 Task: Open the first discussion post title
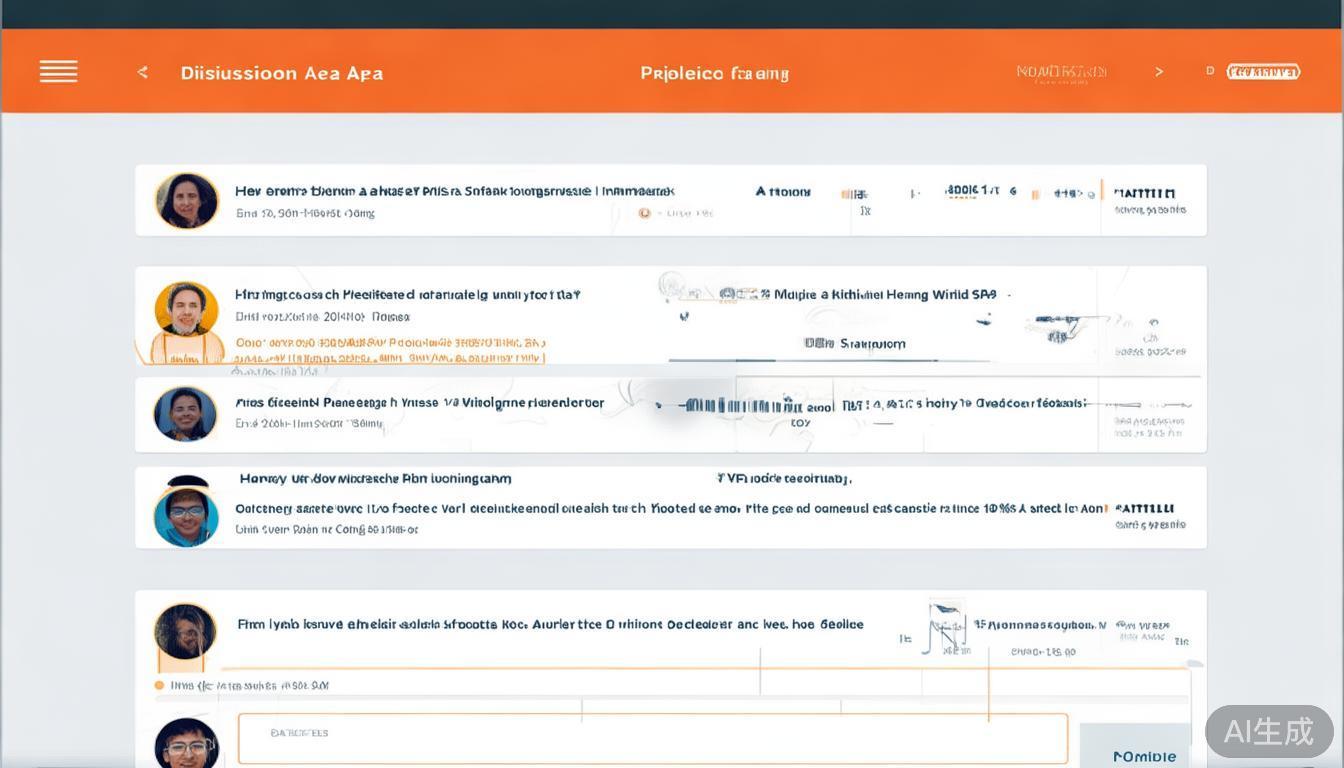point(454,191)
